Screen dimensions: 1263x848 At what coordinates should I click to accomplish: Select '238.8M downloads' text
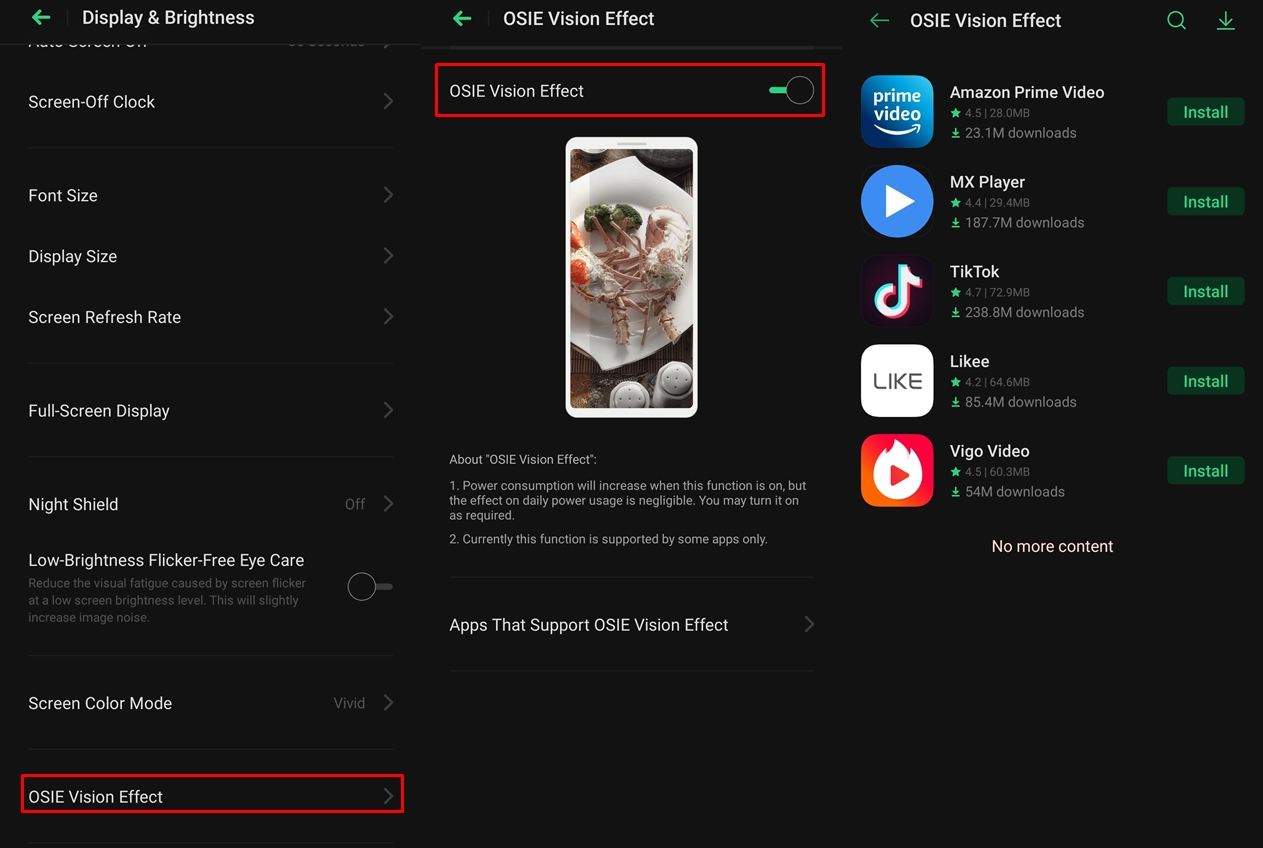point(1024,312)
